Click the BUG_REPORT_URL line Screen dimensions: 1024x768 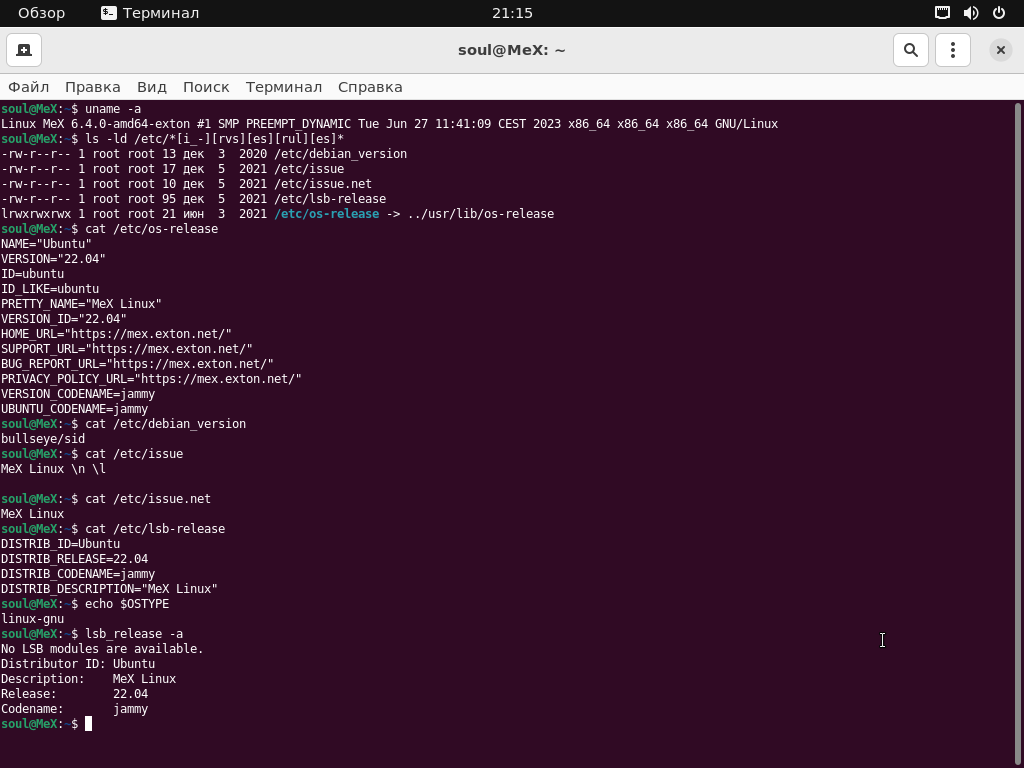pos(137,364)
